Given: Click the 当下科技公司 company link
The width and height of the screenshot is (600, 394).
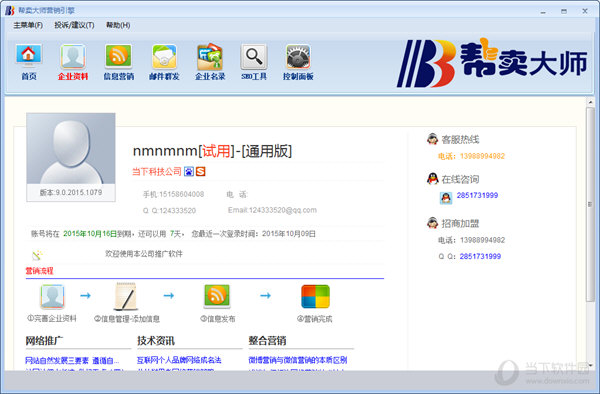Looking at the screenshot, I should [x=157, y=171].
